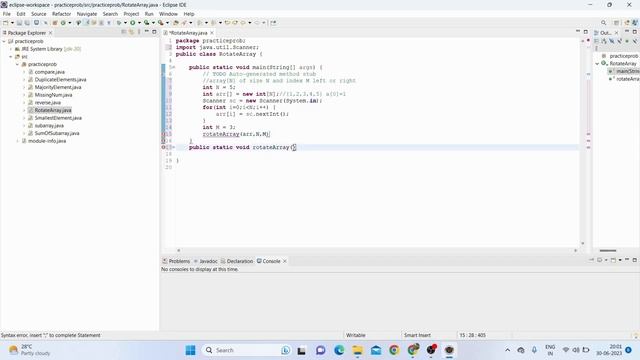Open the Source menu
The image size is (640, 360).
coord(38,14)
